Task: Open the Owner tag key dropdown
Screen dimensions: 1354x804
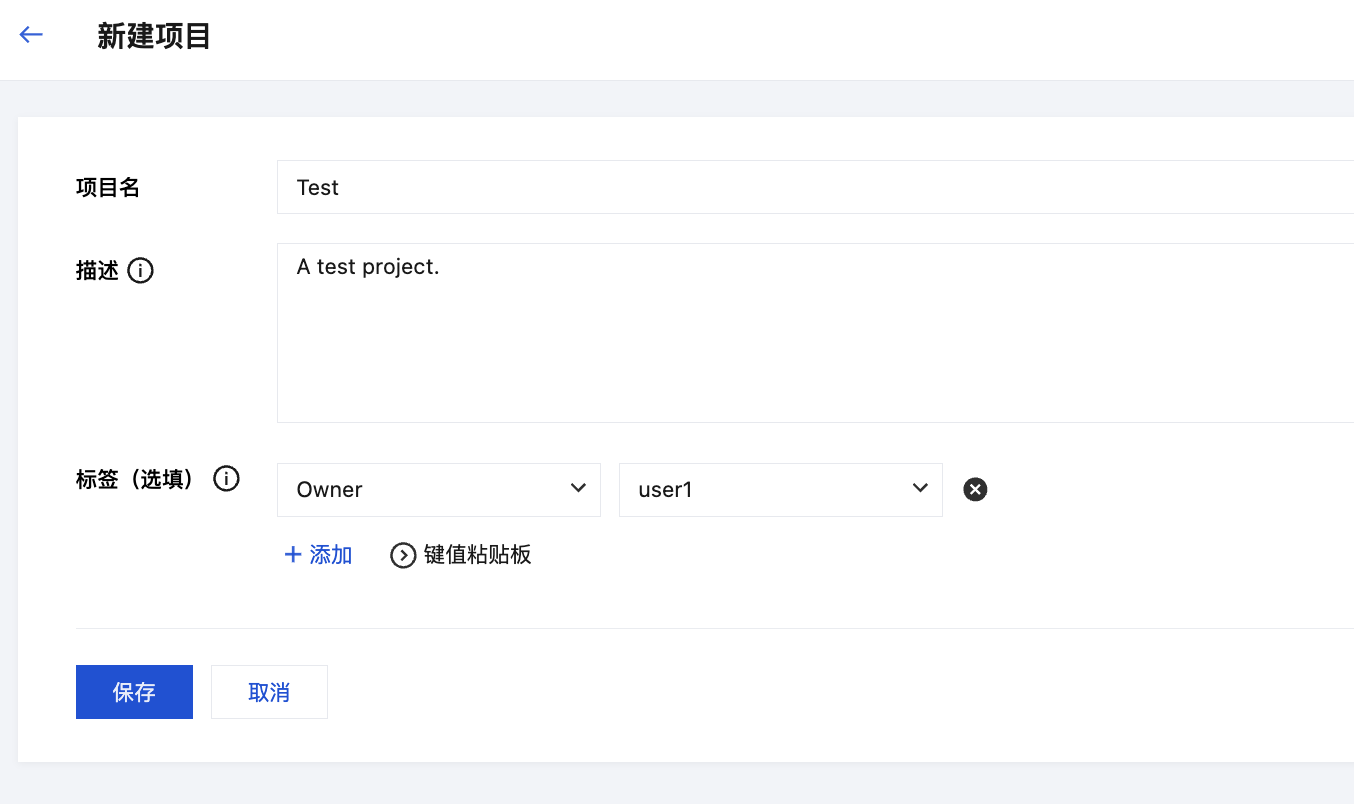Action: (438, 490)
